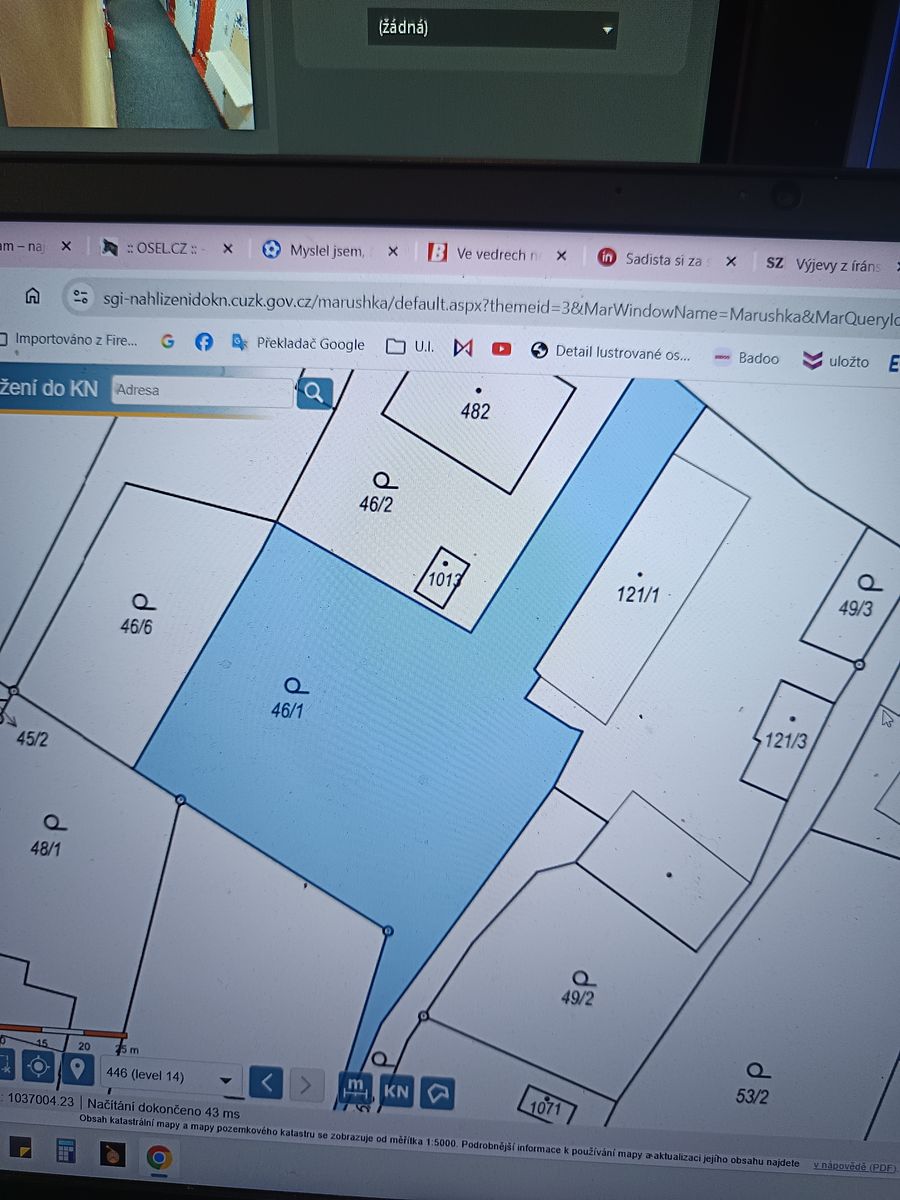The height and width of the screenshot is (1200, 900).
Task: Open the dark orange app taskbar icon
Action: click(112, 1154)
